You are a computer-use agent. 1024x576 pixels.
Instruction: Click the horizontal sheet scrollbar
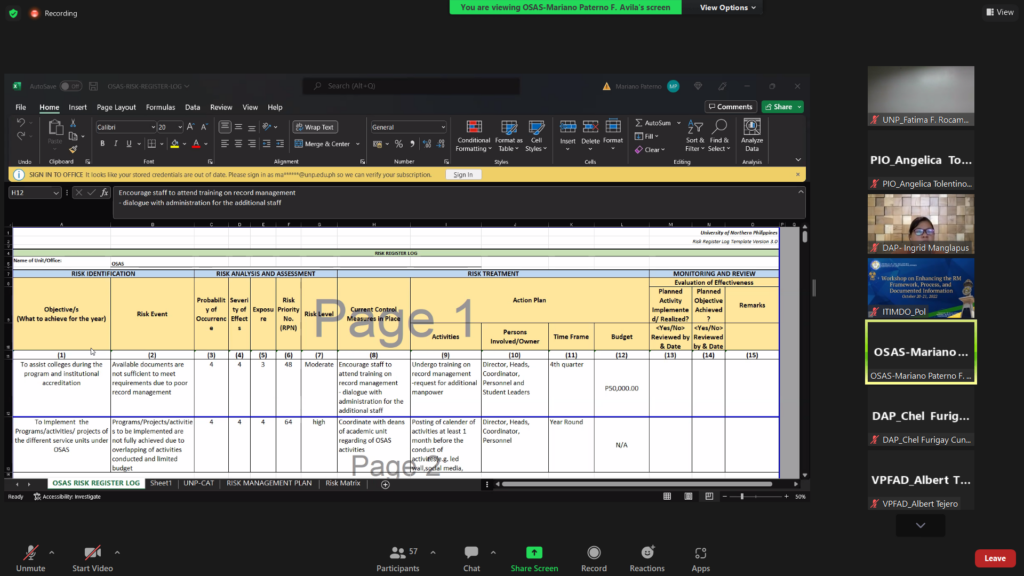point(637,485)
